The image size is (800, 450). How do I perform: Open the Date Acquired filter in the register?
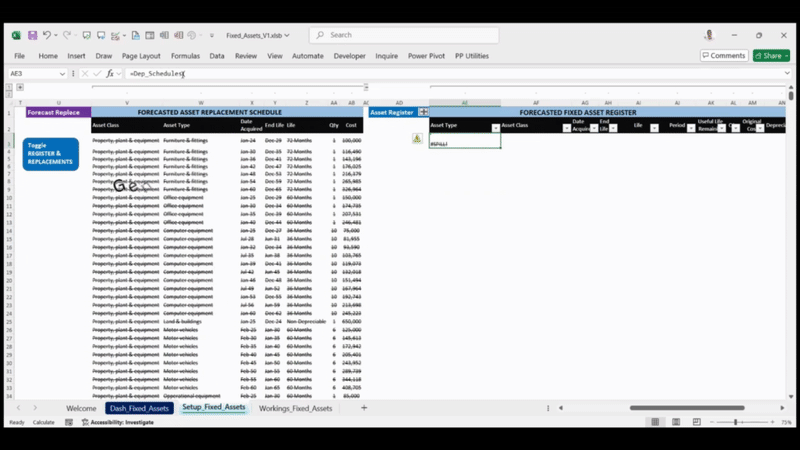[594, 128]
